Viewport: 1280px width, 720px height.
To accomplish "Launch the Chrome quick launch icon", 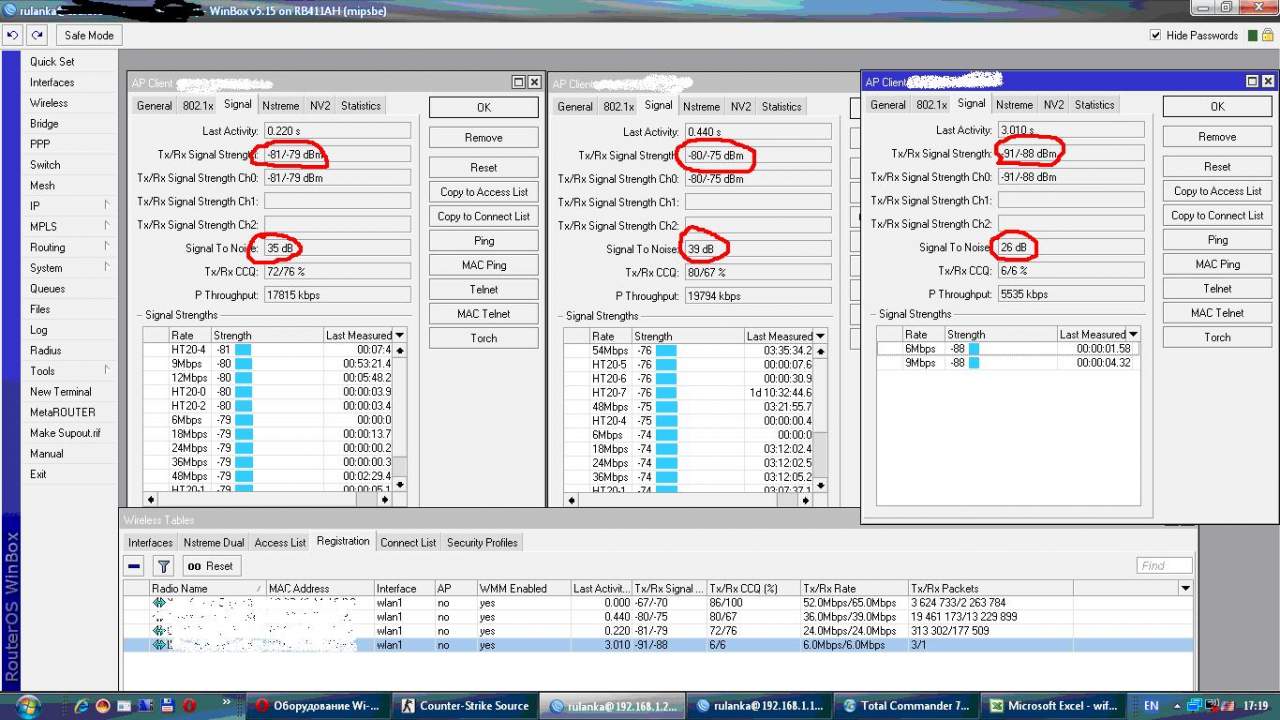I will pos(102,705).
